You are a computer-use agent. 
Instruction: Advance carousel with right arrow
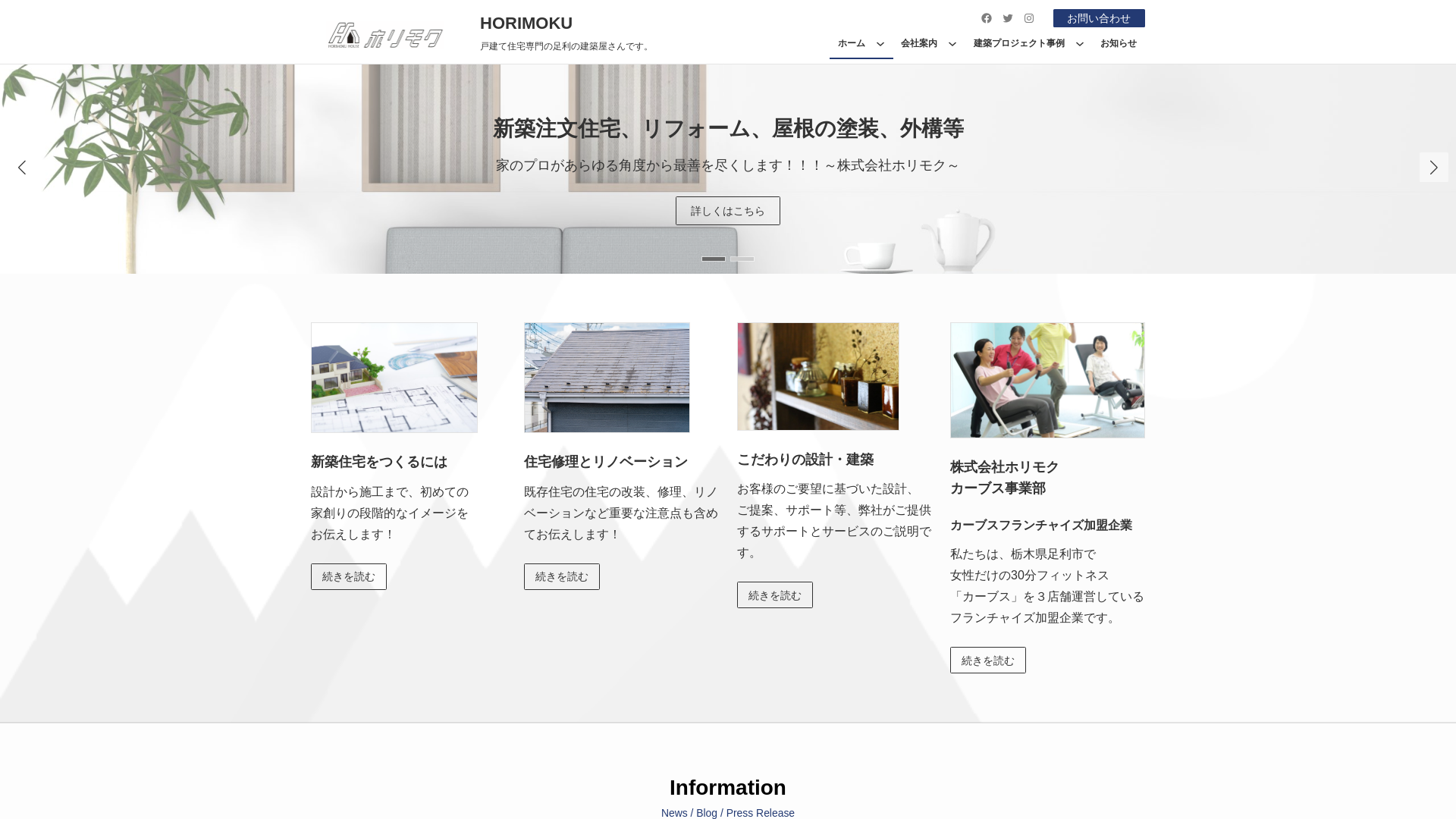pos(1433,168)
